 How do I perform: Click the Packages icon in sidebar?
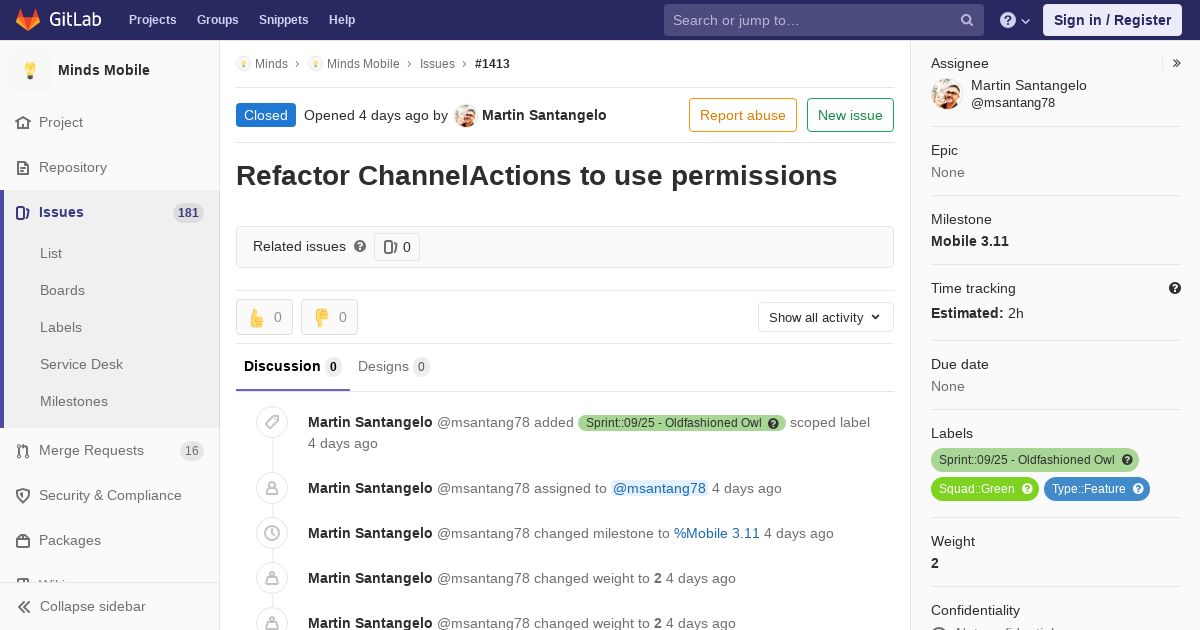point(23,541)
